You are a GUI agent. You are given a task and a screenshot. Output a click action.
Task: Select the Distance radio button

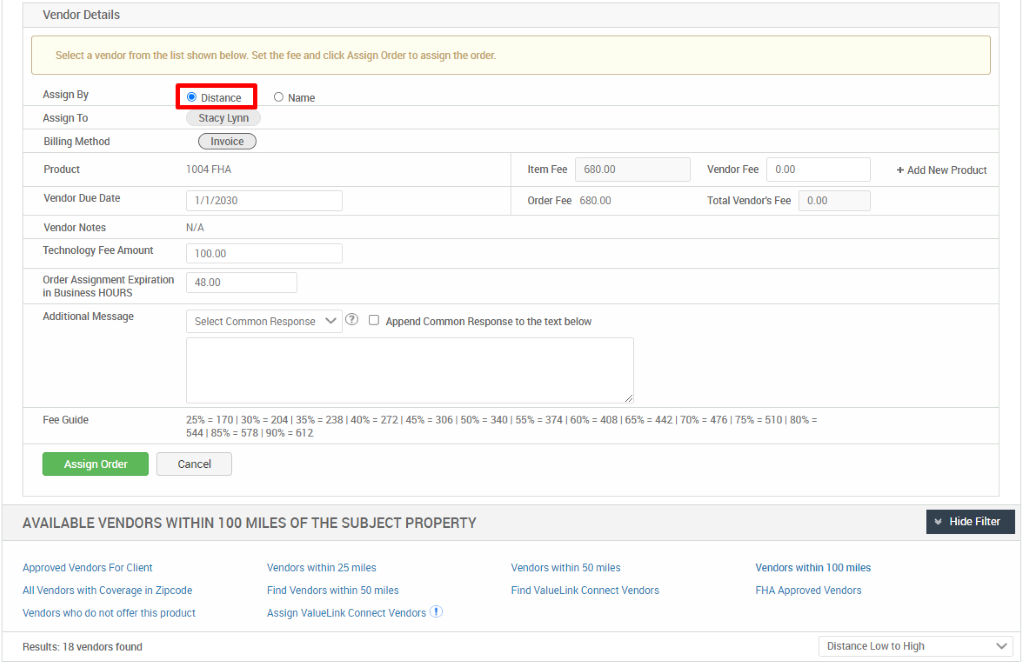(x=192, y=97)
